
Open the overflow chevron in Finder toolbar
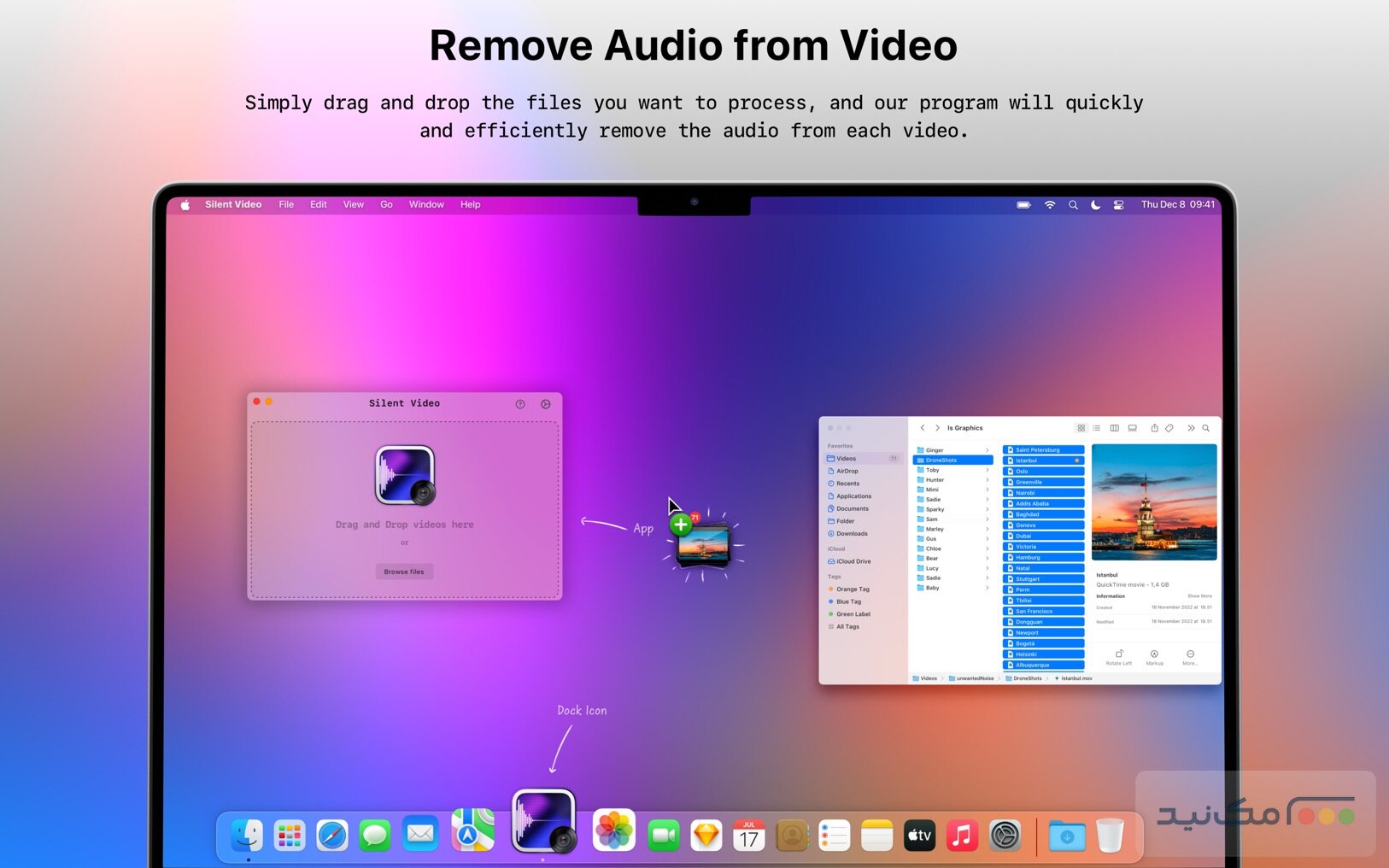[x=1190, y=428]
